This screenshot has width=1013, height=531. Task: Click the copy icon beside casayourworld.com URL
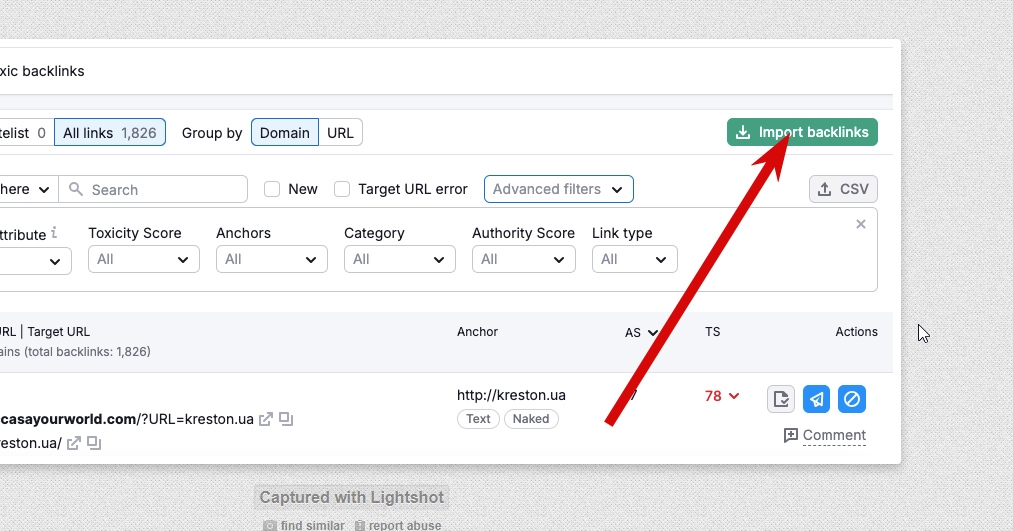tap(285, 419)
